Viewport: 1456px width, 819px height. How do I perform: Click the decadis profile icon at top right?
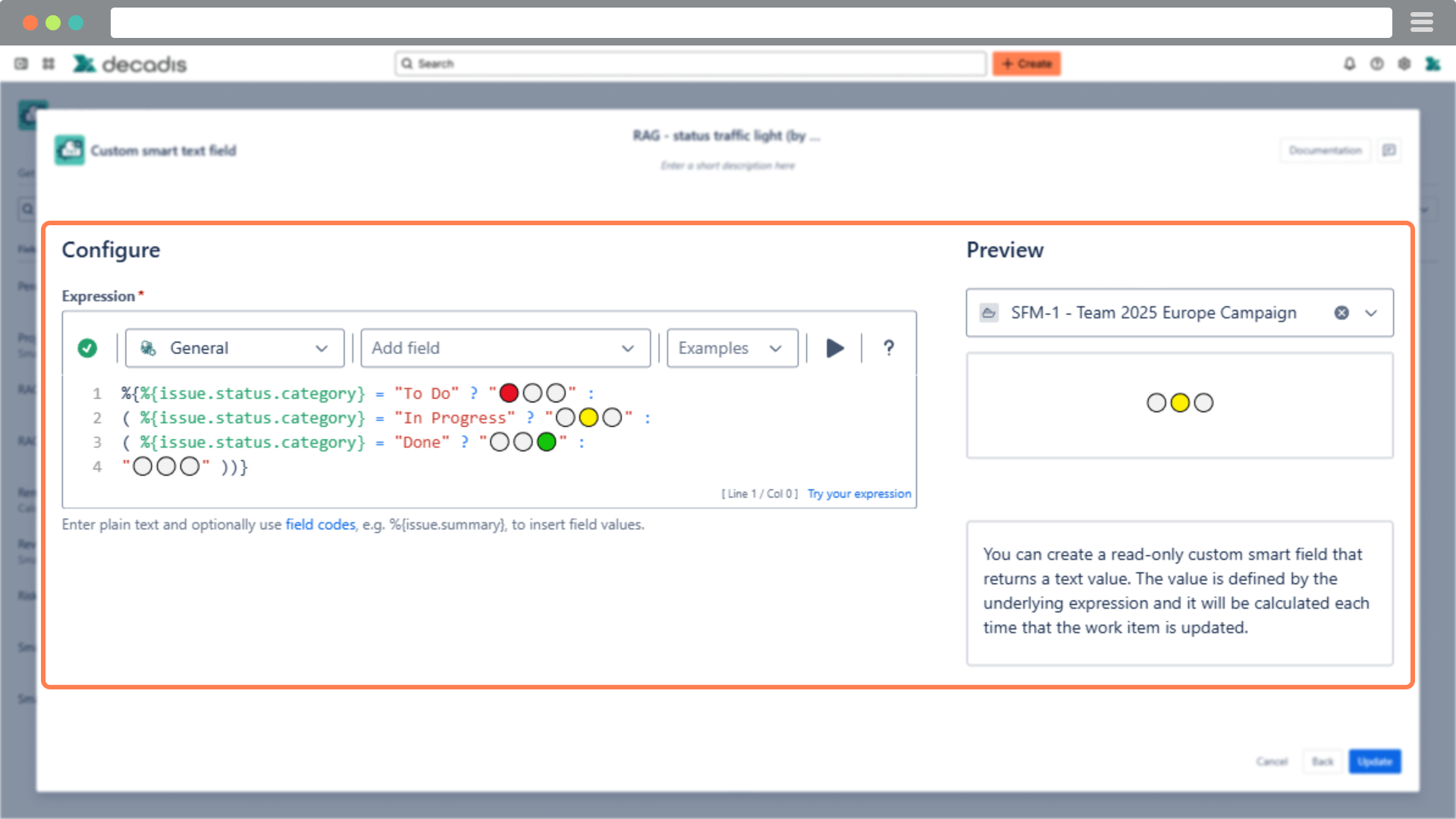coord(1432,64)
